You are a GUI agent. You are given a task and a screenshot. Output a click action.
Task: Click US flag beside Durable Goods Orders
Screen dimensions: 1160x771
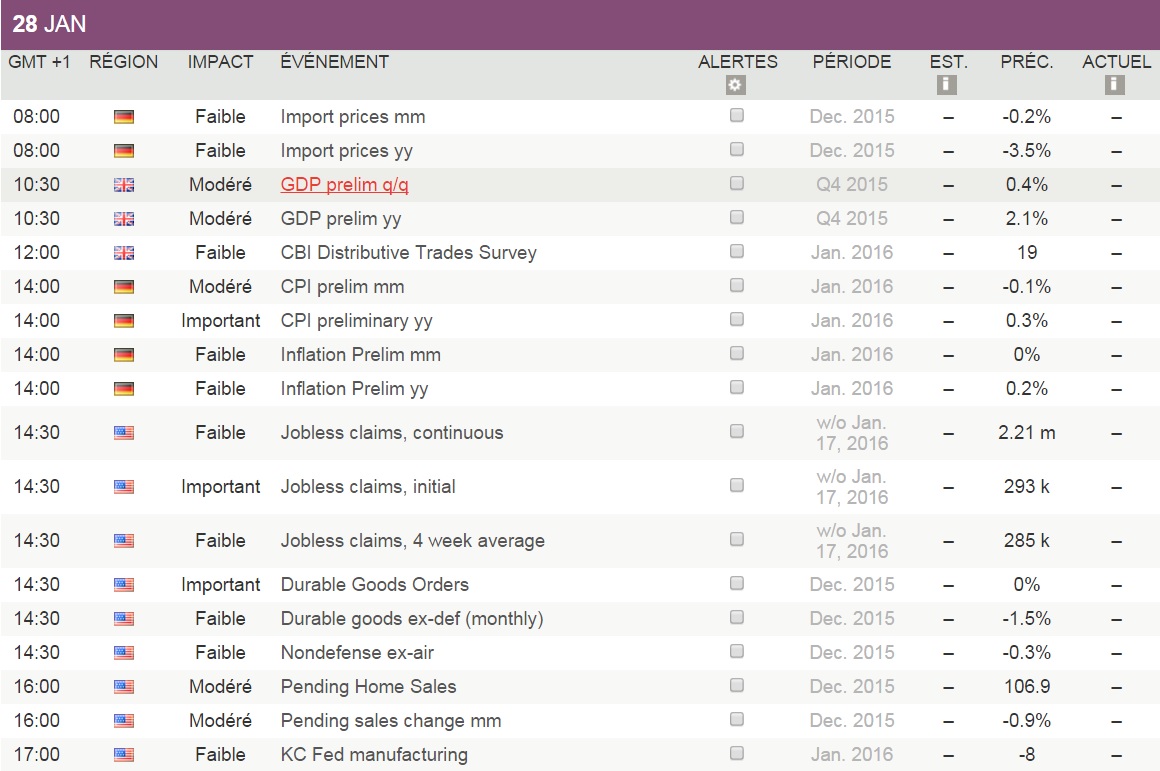pos(124,585)
